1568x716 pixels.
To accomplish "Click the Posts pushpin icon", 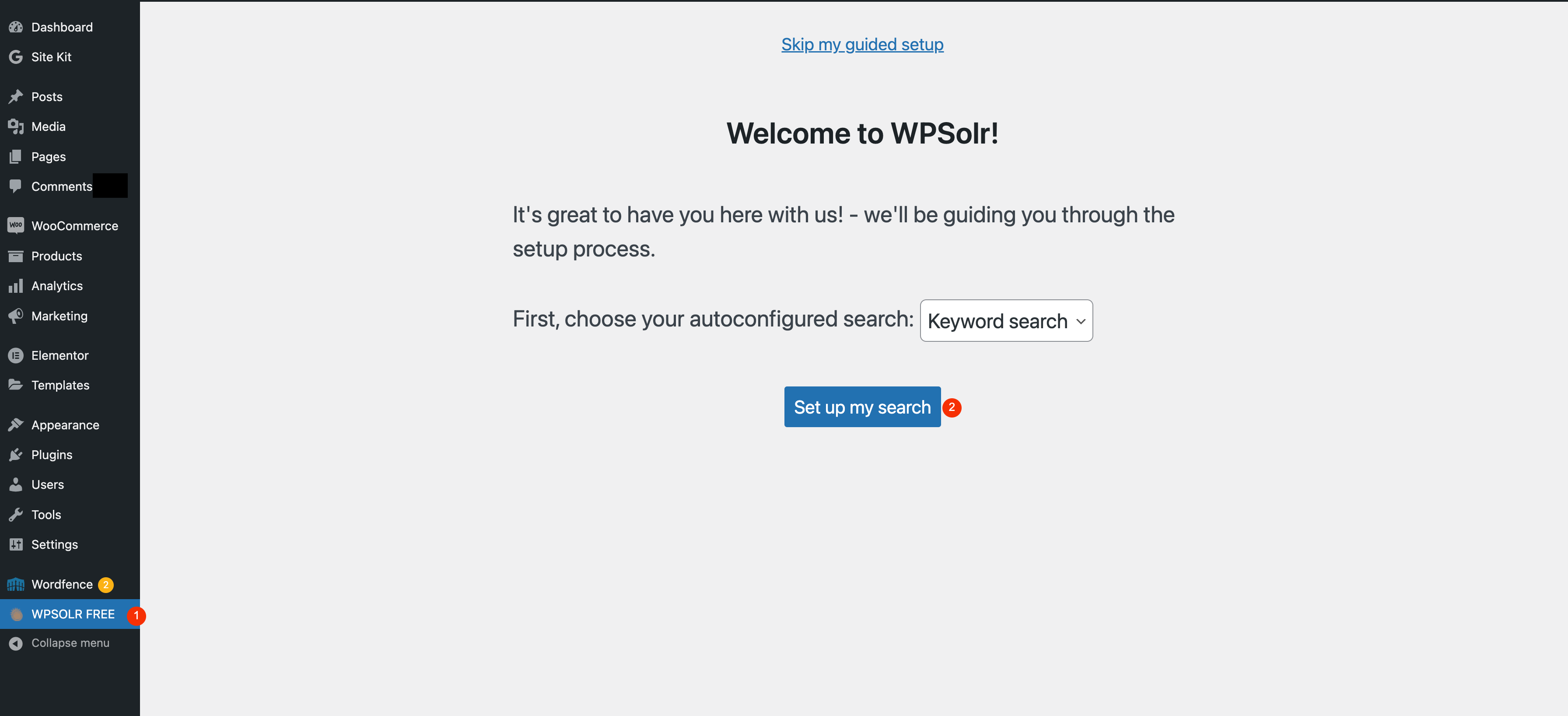I will [16, 97].
